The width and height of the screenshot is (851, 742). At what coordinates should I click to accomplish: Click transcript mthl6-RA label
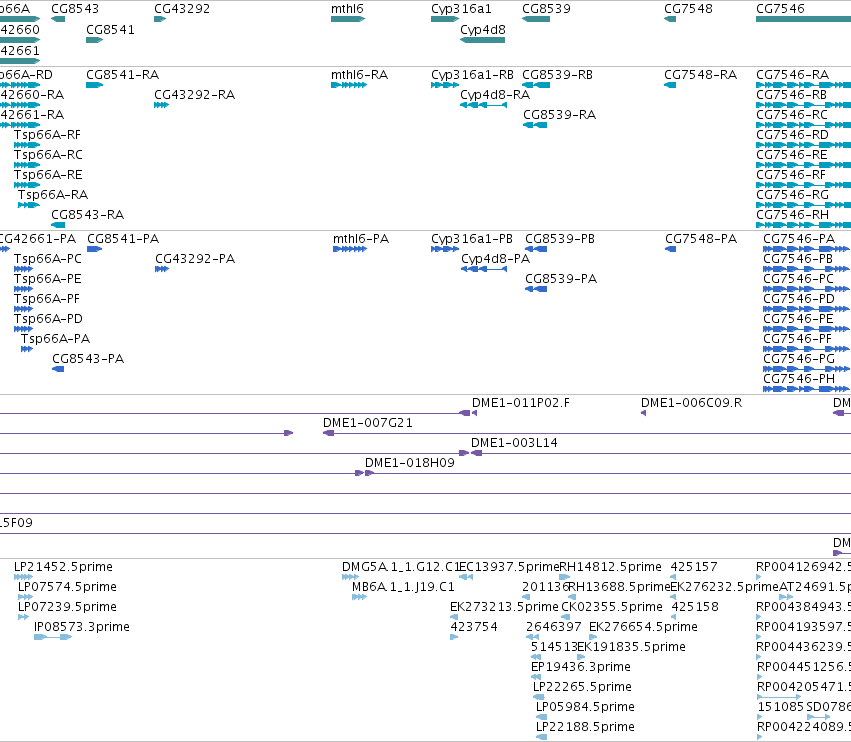pos(359,75)
